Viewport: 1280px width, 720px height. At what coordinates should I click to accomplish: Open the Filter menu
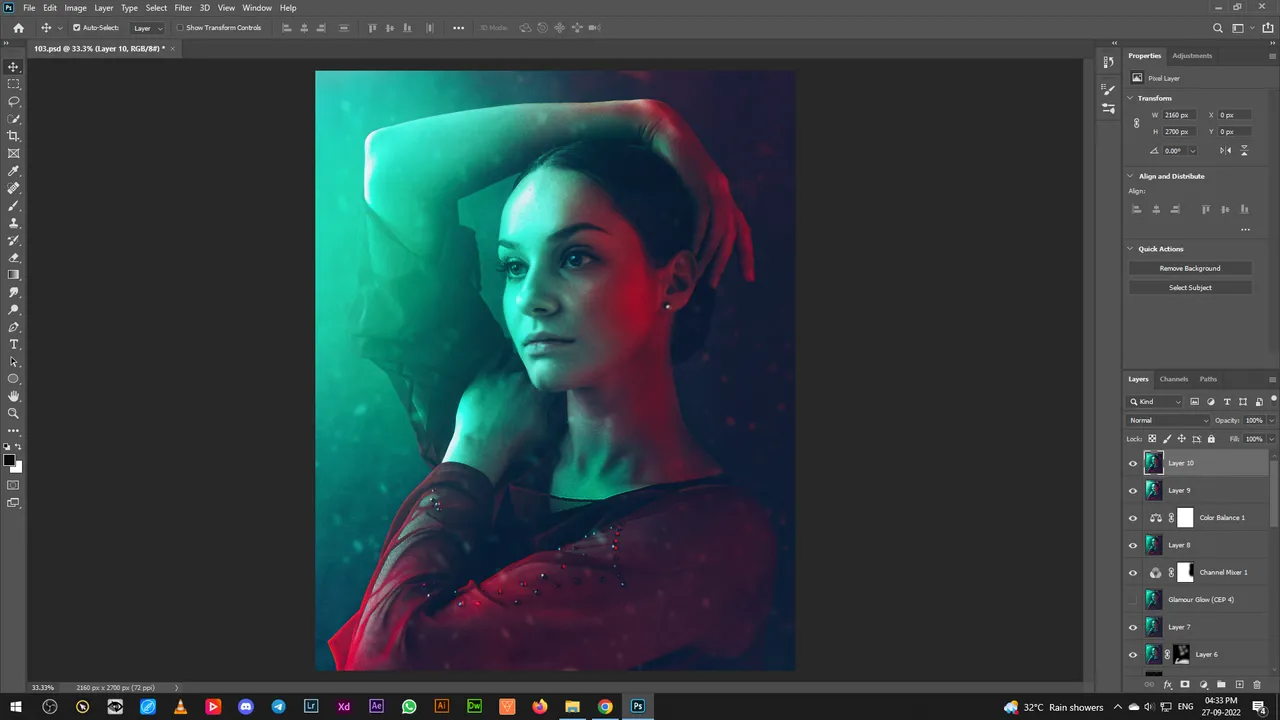(183, 7)
